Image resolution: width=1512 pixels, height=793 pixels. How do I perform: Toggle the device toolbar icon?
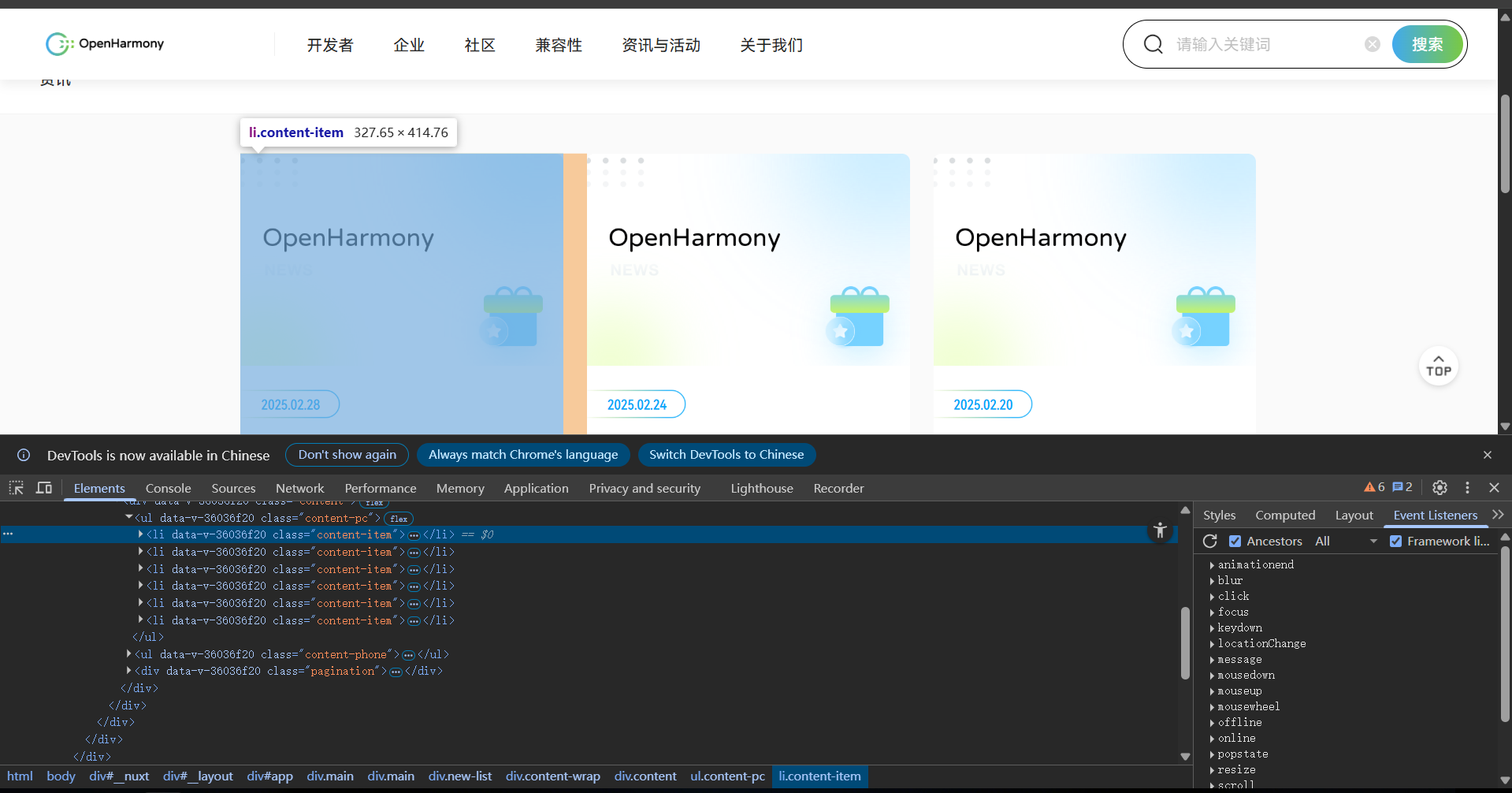coord(44,488)
